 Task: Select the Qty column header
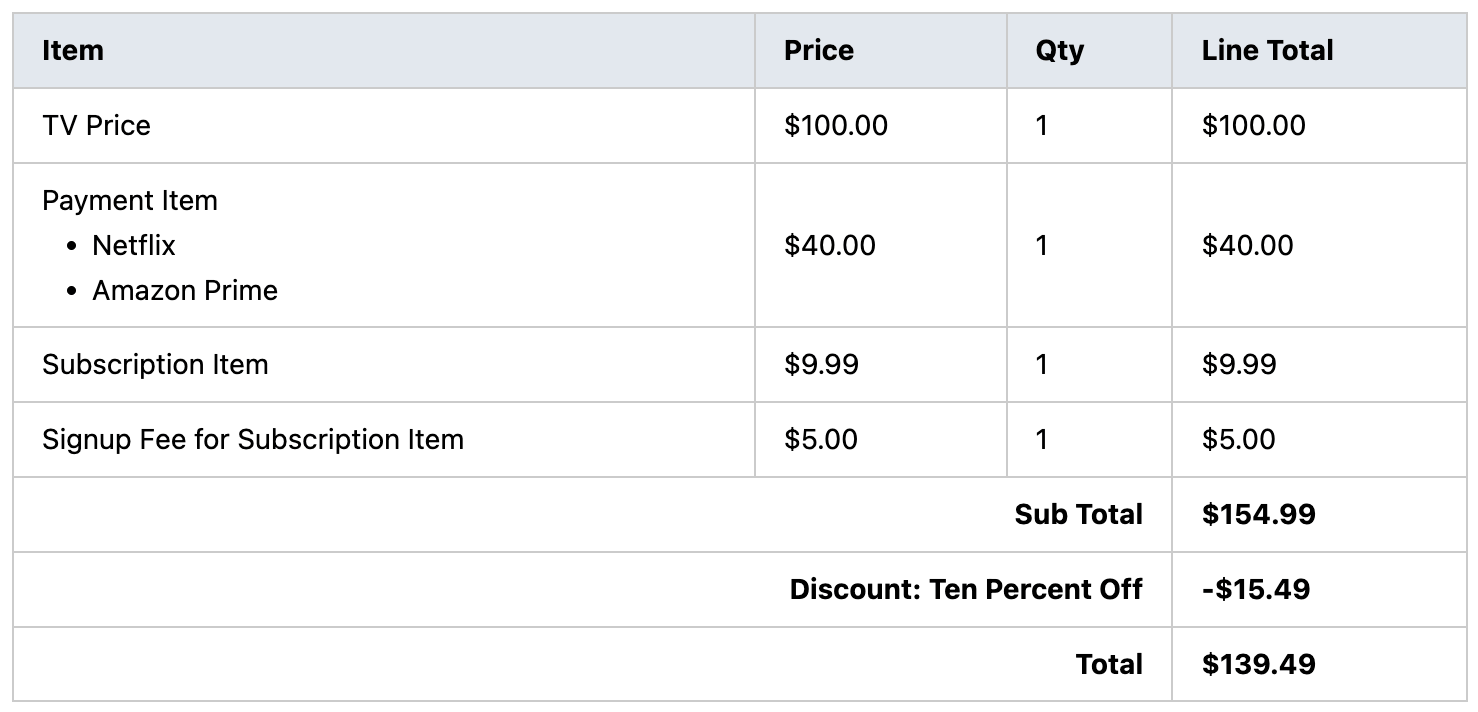point(1059,51)
